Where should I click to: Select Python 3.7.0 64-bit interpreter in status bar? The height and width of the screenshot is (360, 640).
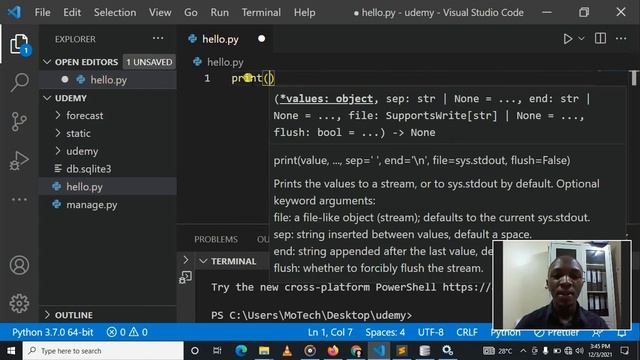53,332
